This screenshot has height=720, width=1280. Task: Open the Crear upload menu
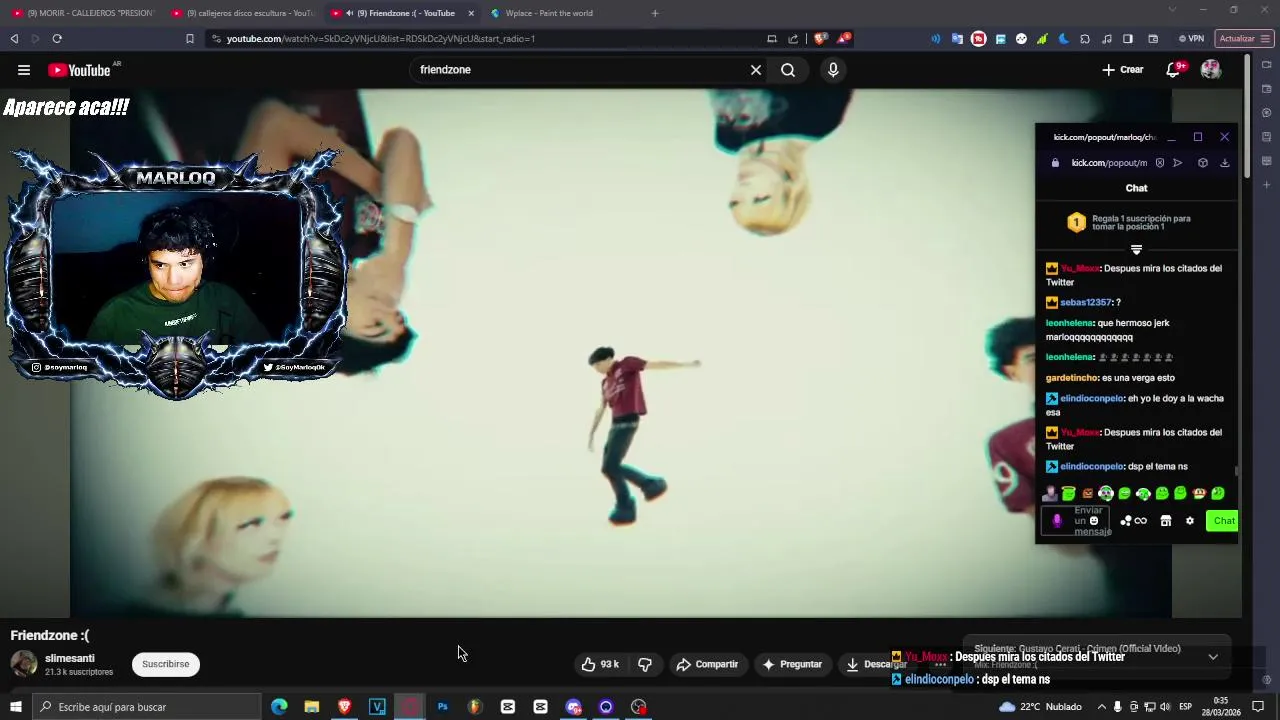1122,70
